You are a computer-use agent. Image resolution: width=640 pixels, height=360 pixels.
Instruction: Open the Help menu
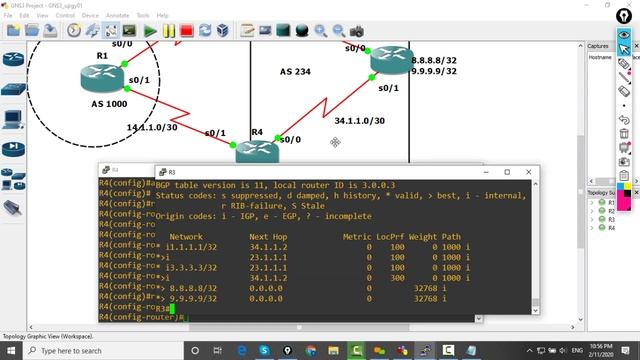162,16
